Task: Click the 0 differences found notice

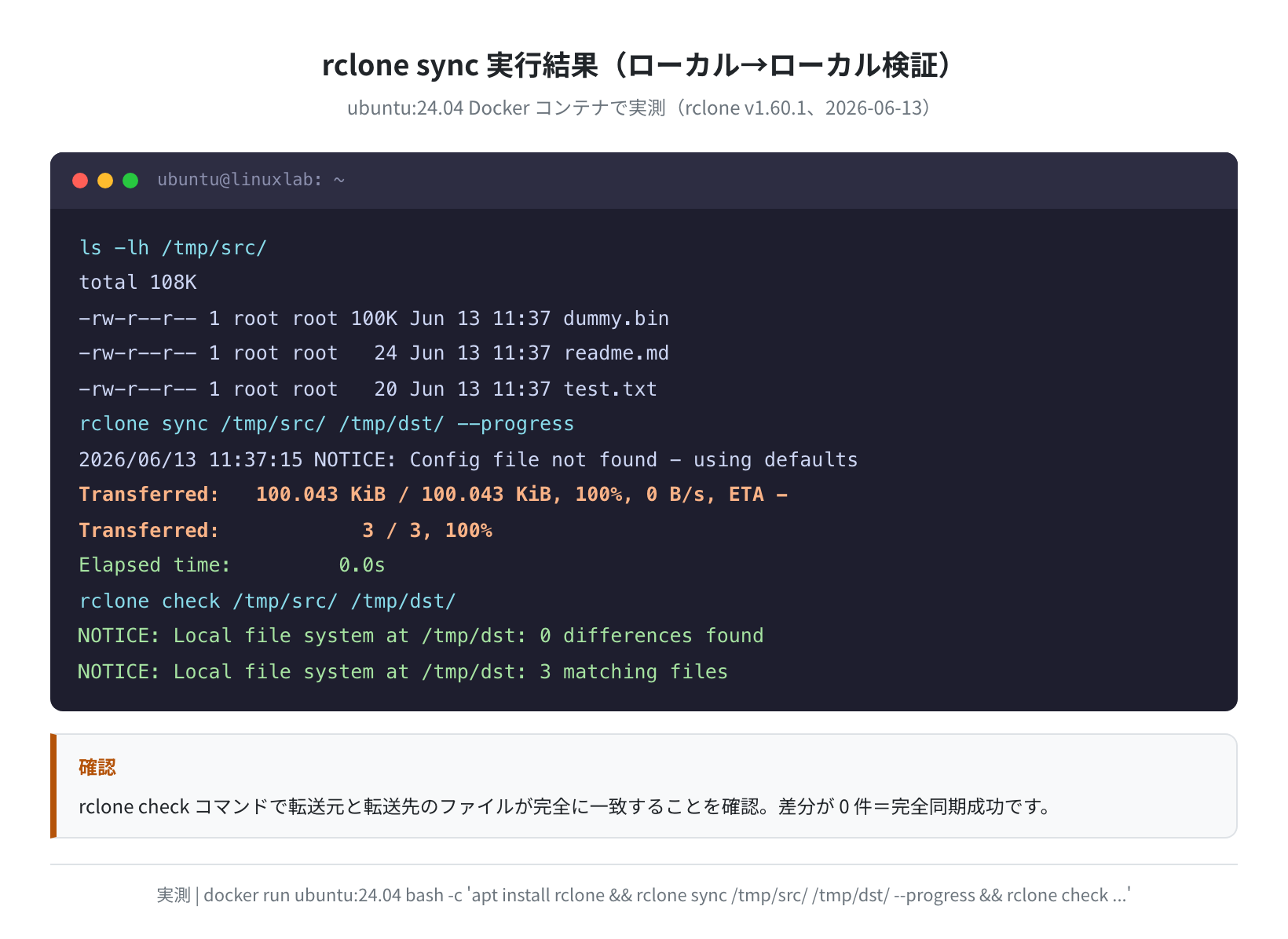Action: (420, 636)
